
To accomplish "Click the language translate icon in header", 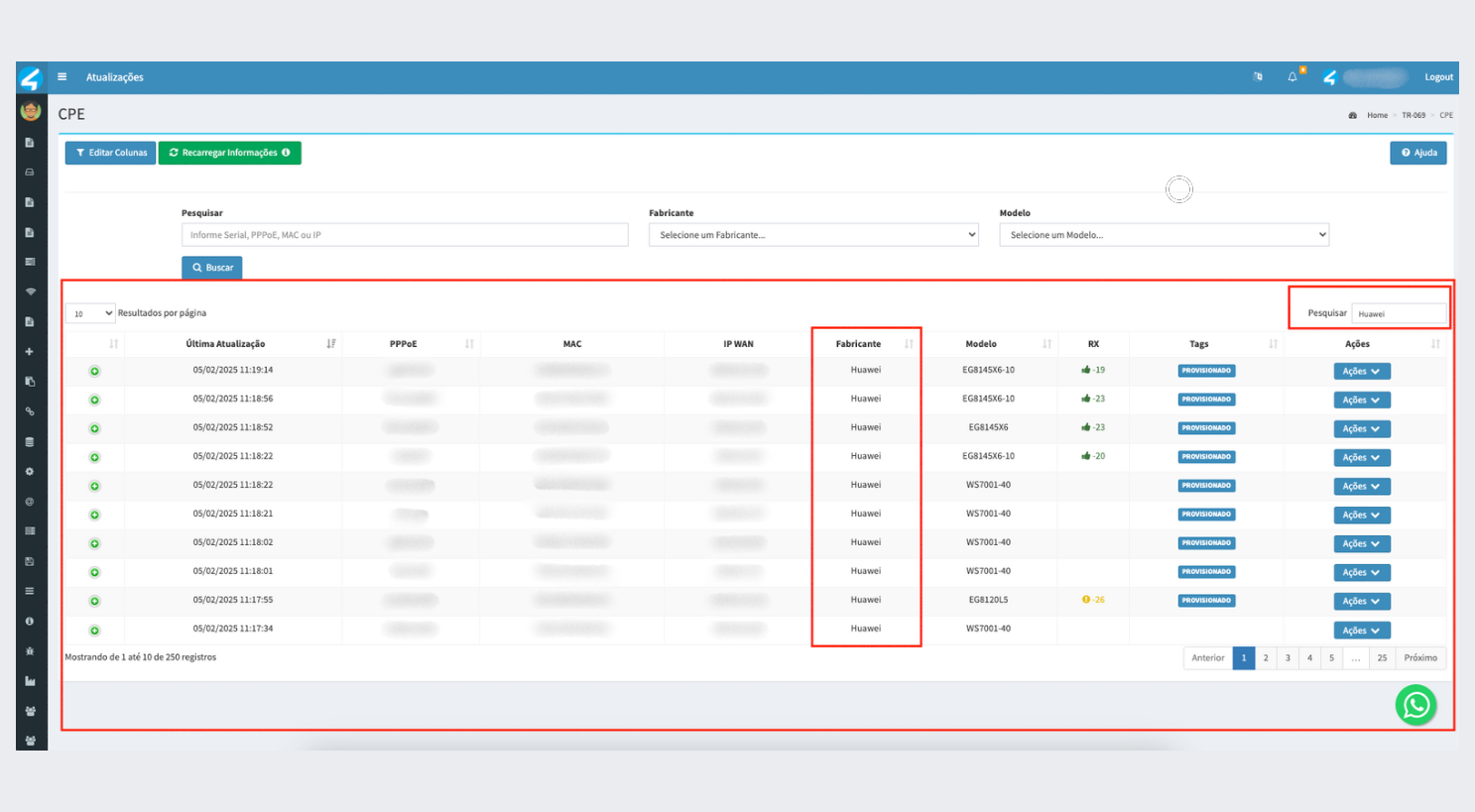I will (1258, 77).
